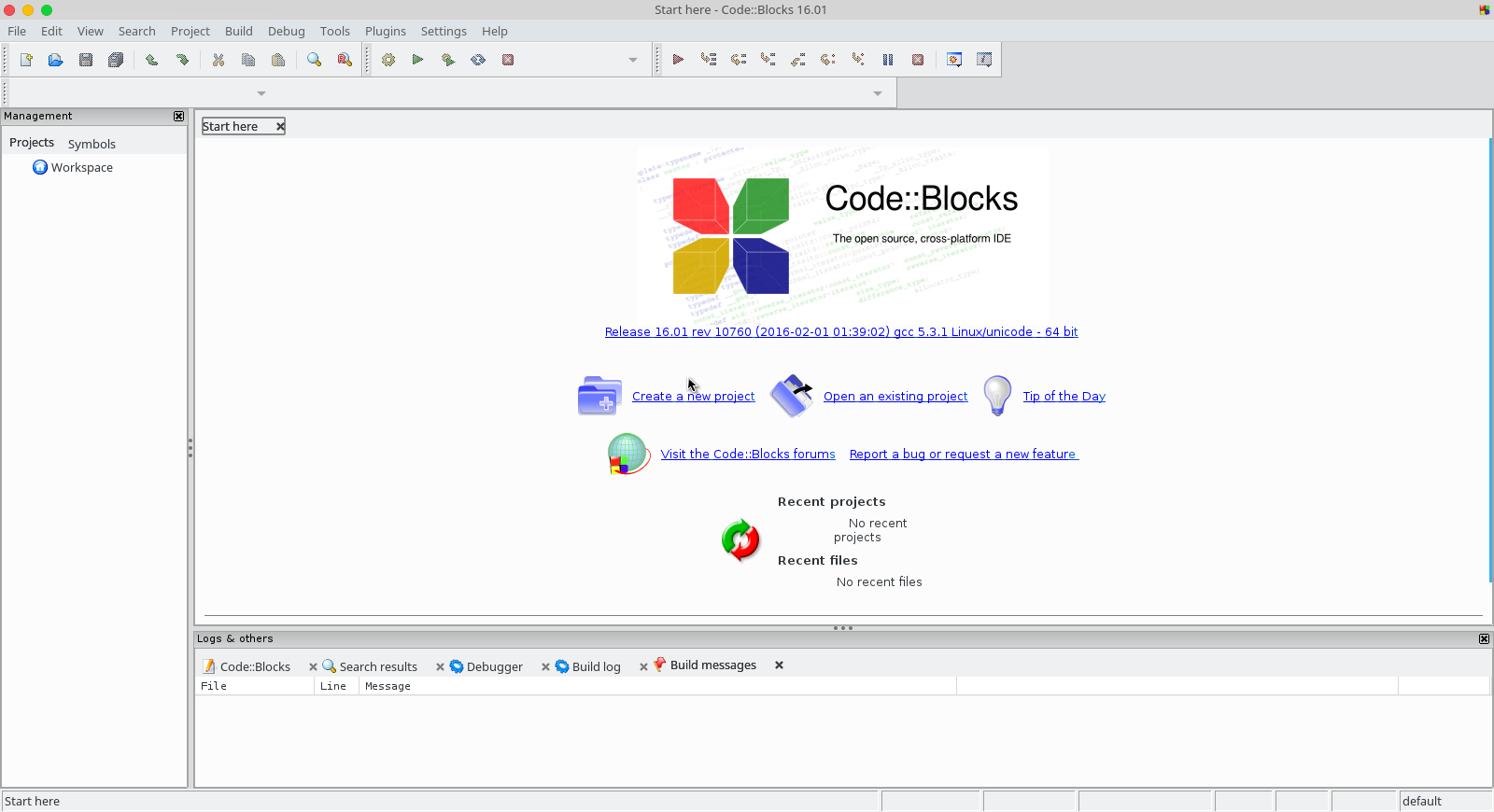The image size is (1494, 812).
Task: Click the New file toolbar icon
Action: click(x=26, y=60)
